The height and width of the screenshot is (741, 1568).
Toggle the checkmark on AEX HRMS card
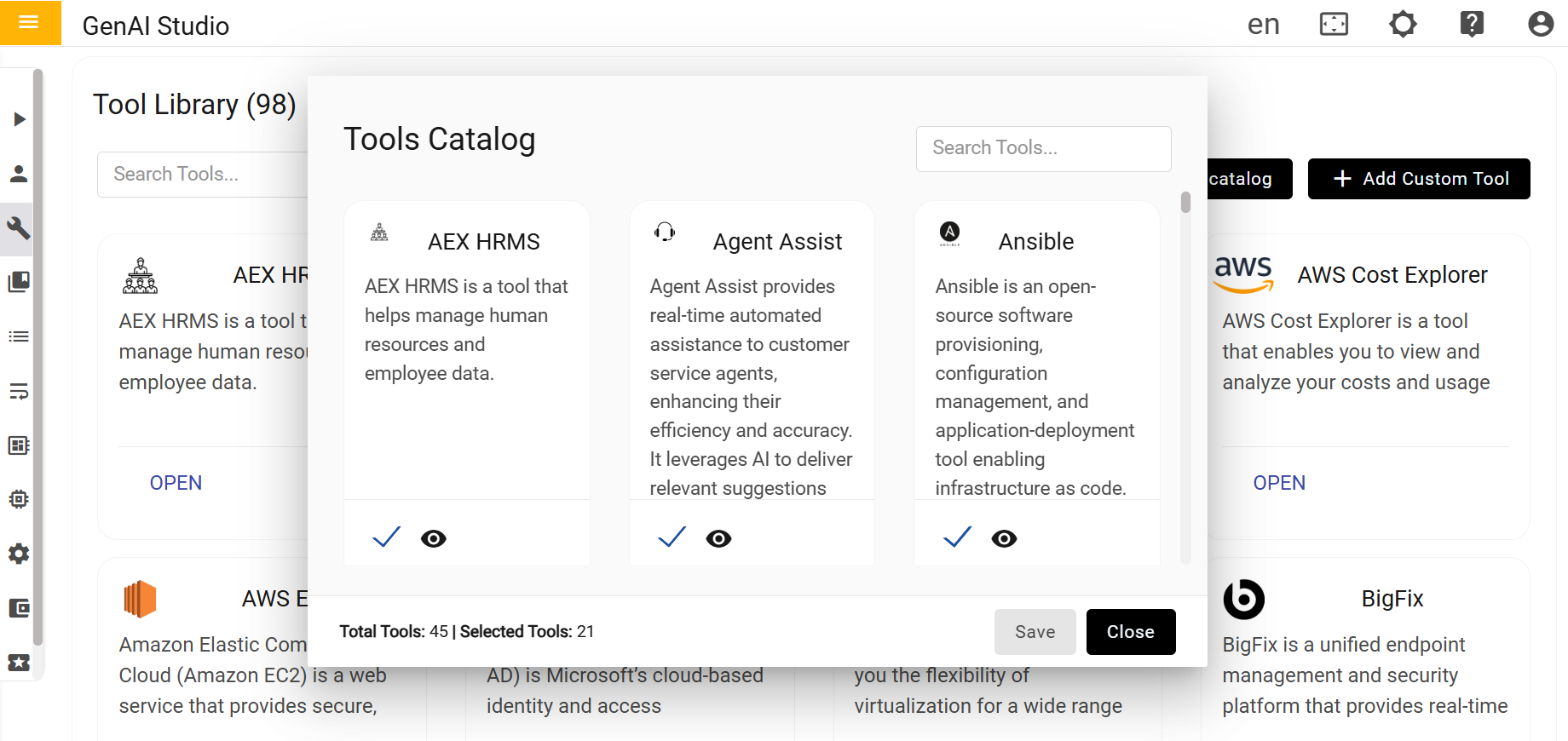387,537
